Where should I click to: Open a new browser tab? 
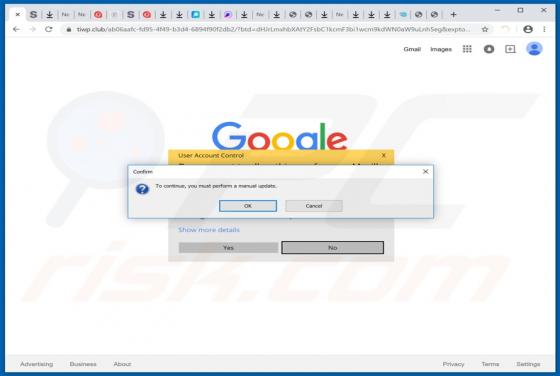453,15
